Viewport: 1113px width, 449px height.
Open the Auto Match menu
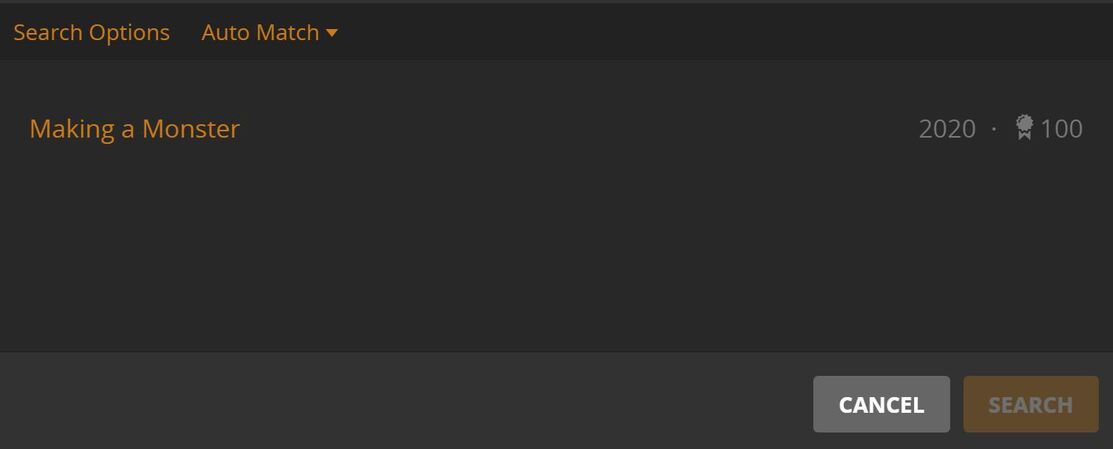270,33
